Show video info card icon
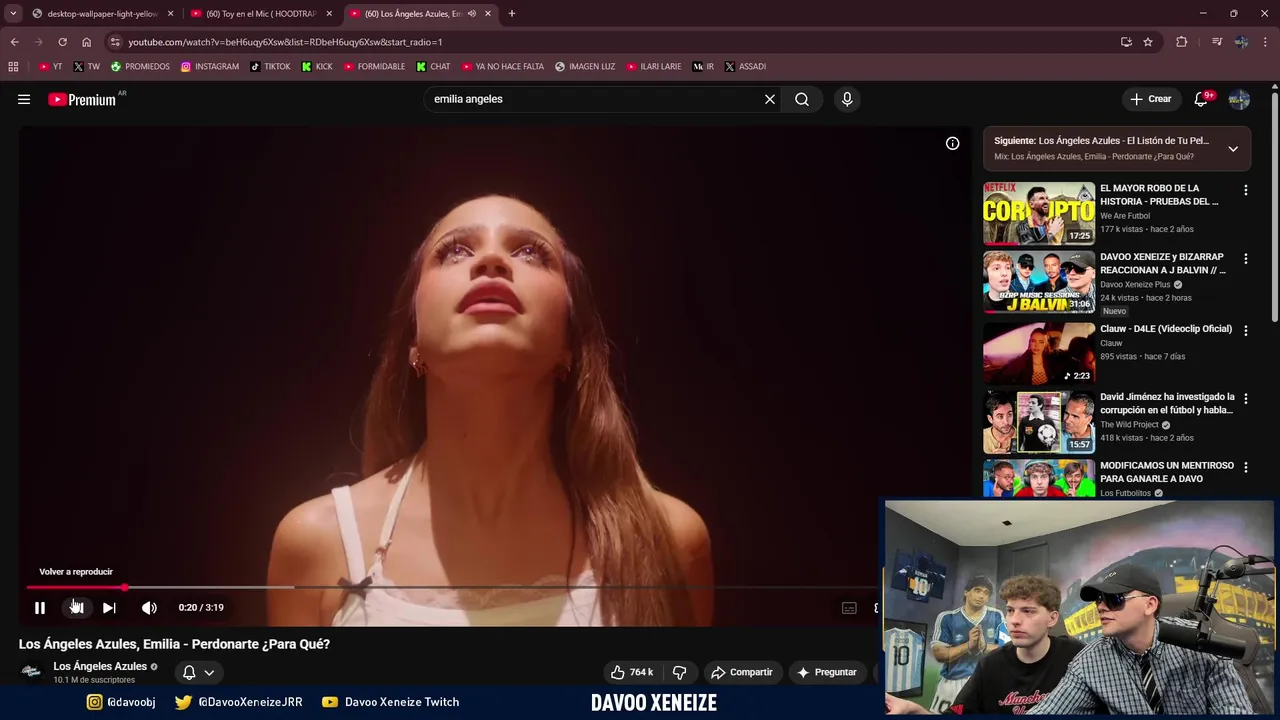1280x720 pixels. click(953, 143)
